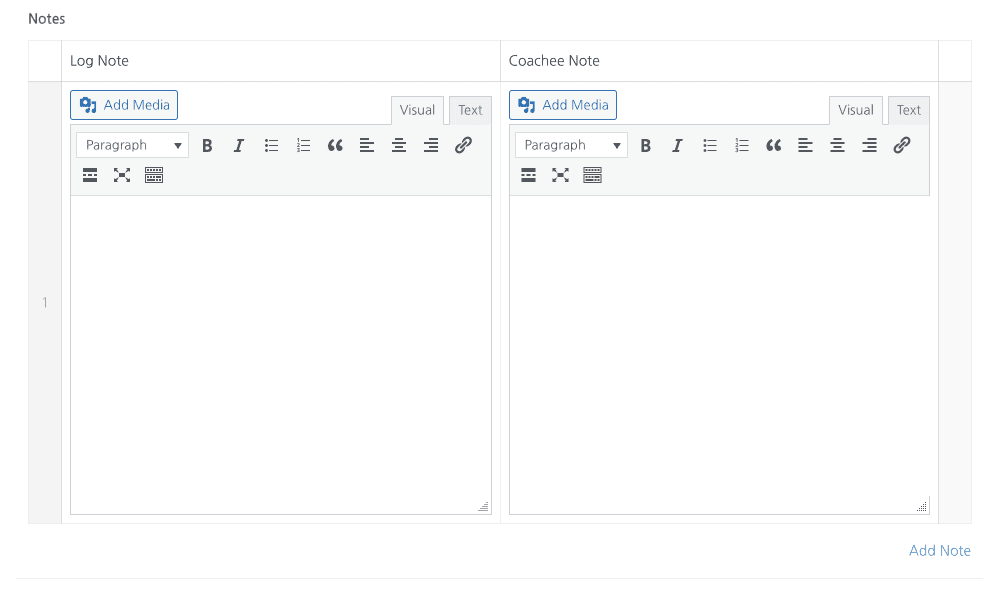Insert link in Coachee Note editor
This screenshot has width=1000, height=590.
click(901, 145)
